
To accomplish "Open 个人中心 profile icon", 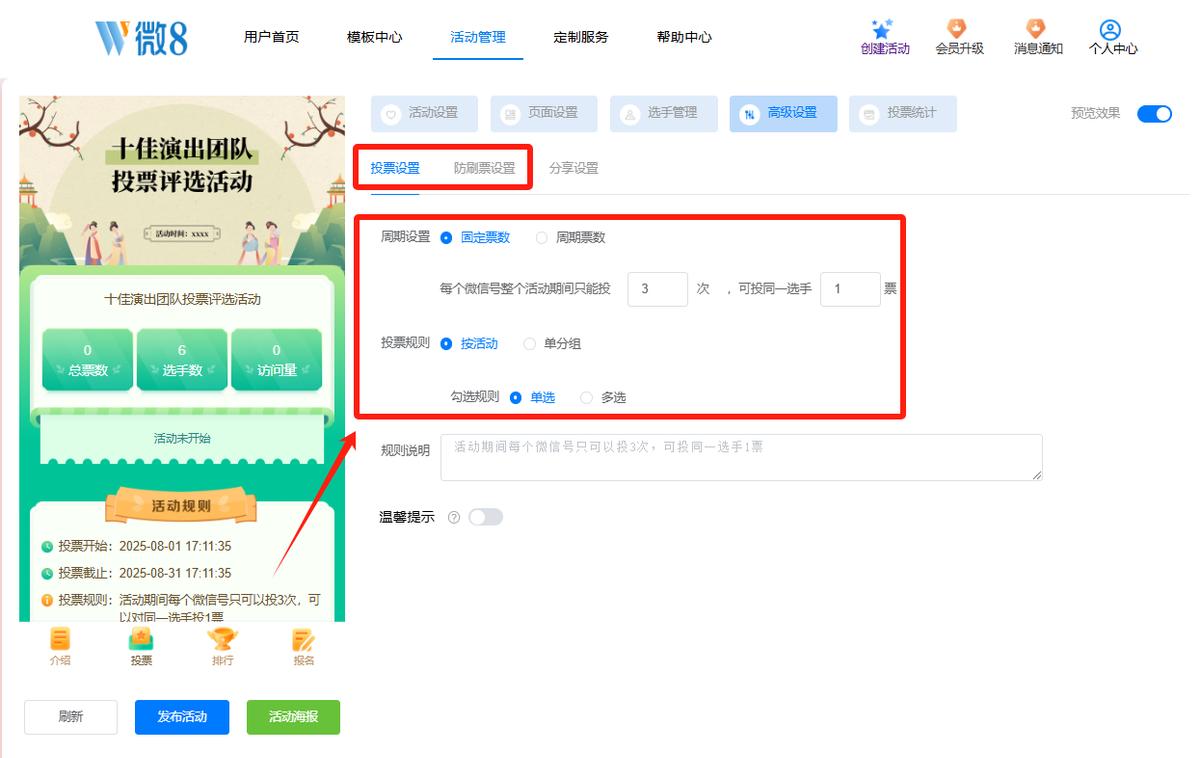I will click(1110, 29).
